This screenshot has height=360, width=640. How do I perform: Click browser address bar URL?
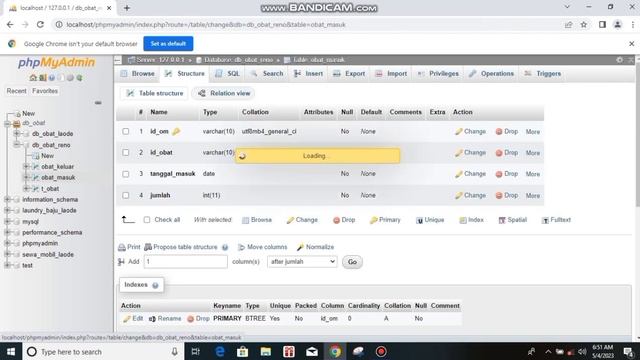pyautogui.click(x=206, y=24)
